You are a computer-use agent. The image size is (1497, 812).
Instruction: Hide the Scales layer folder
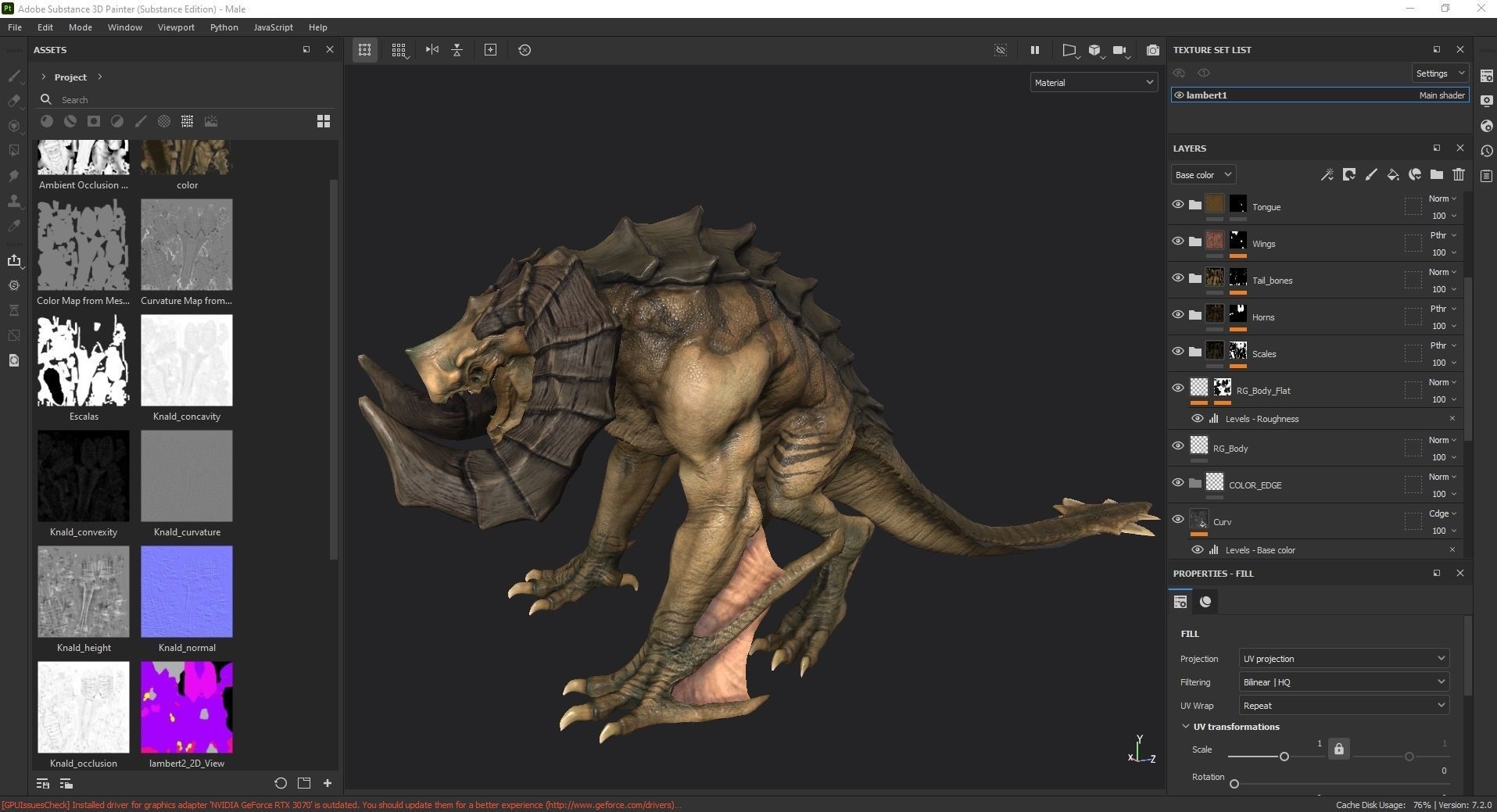tap(1178, 352)
